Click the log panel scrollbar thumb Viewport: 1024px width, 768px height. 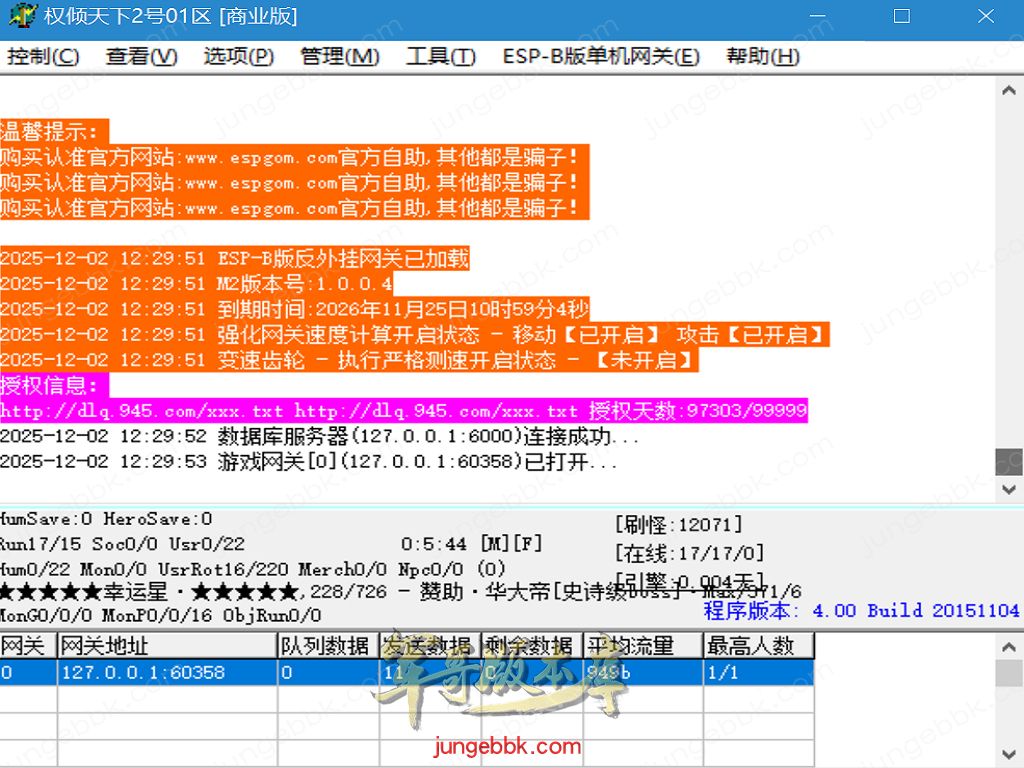click(1009, 462)
